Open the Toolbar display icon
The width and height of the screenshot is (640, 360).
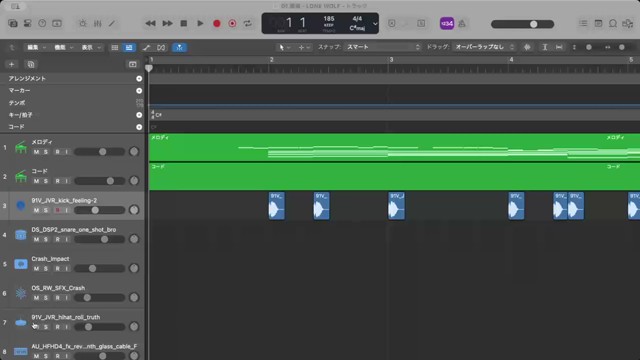57,24
